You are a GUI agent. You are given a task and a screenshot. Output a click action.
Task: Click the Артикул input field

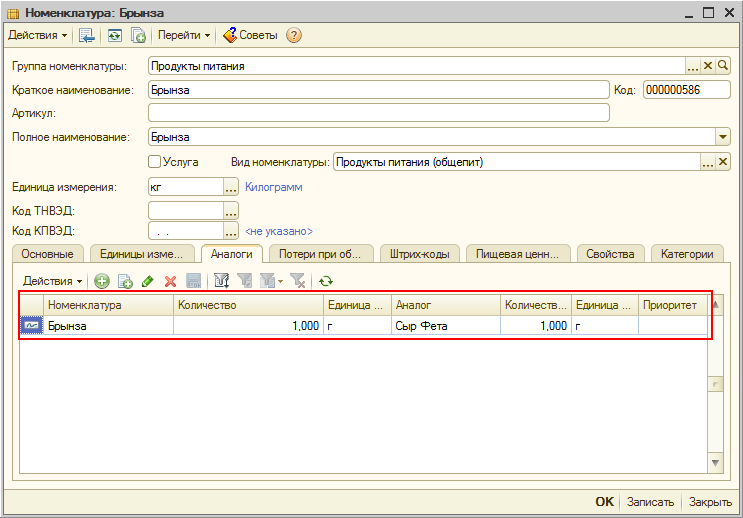[x=378, y=113]
